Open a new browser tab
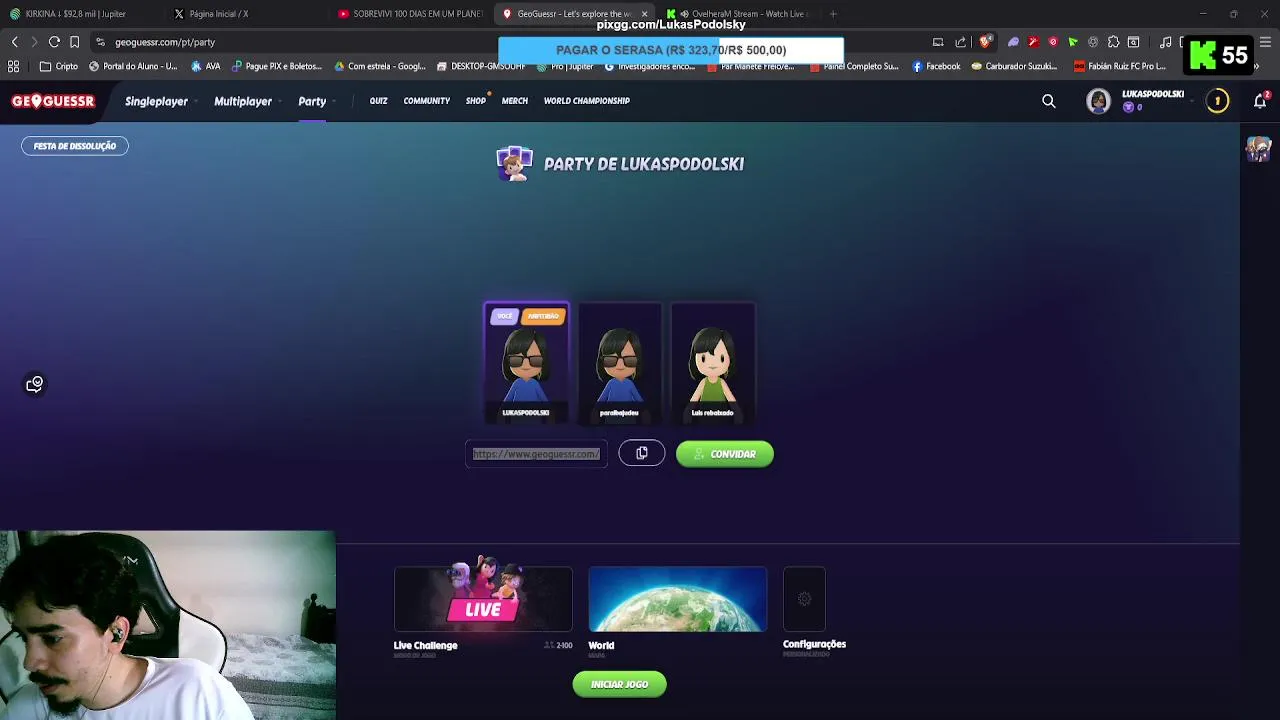Screen dimensions: 1280x720 pyautogui.click(x=833, y=14)
